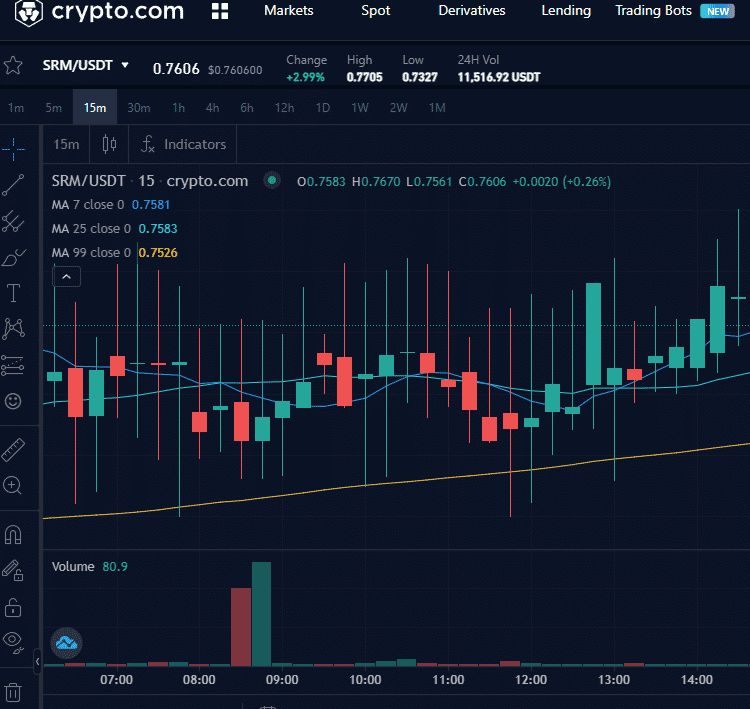This screenshot has width=750, height=709.
Task: Click the +2.99% change value
Action: 306,77
